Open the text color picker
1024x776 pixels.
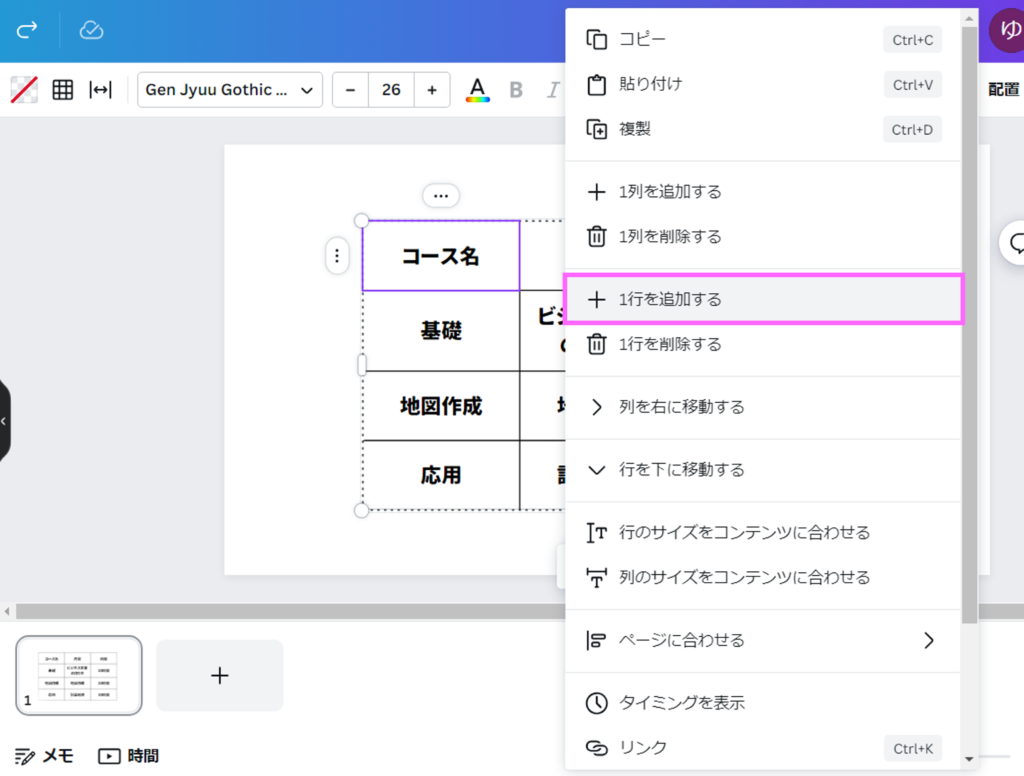pyautogui.click(x=478, y=90)
